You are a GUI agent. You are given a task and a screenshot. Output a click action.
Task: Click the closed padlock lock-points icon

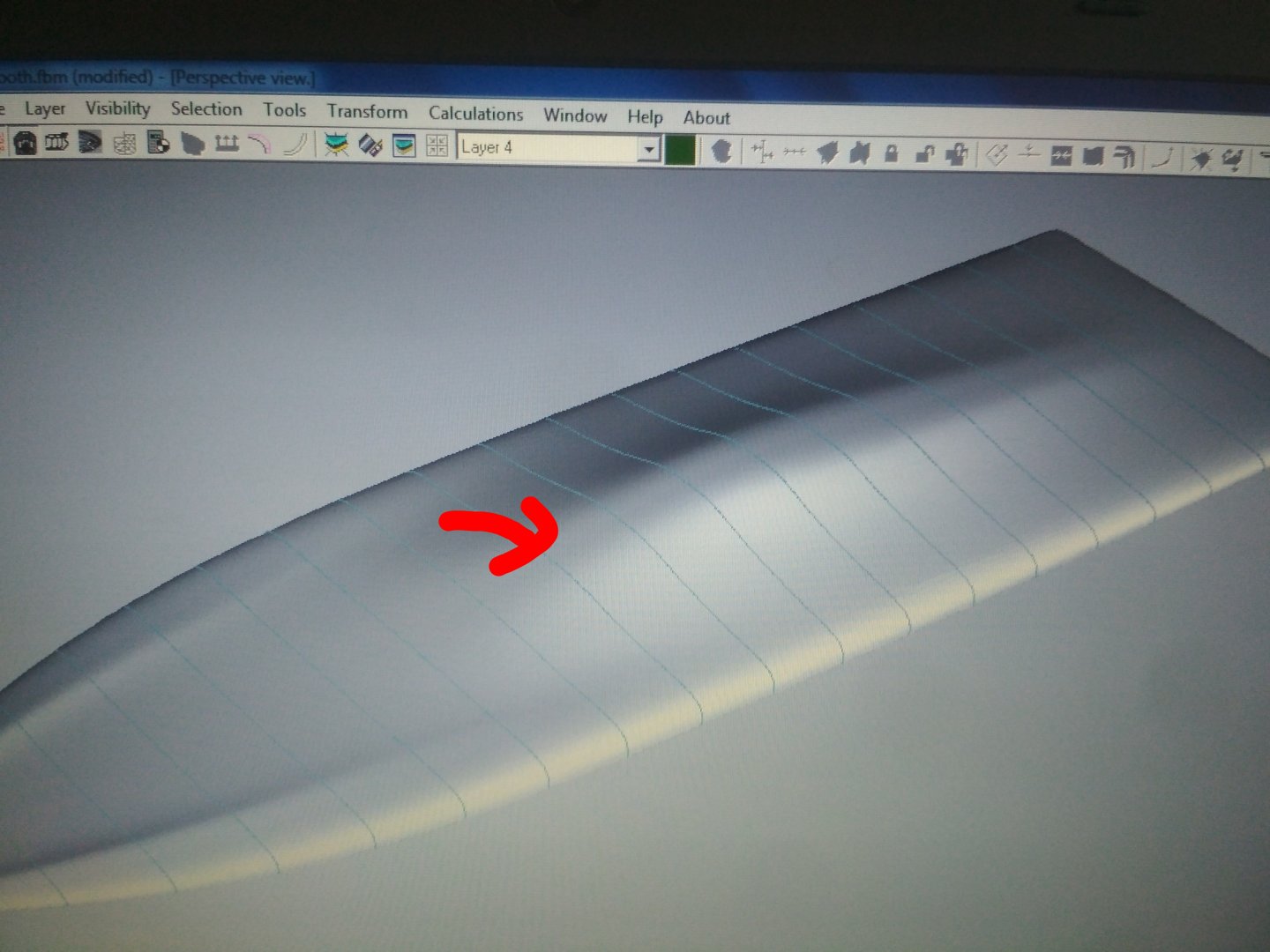(892, 154)
